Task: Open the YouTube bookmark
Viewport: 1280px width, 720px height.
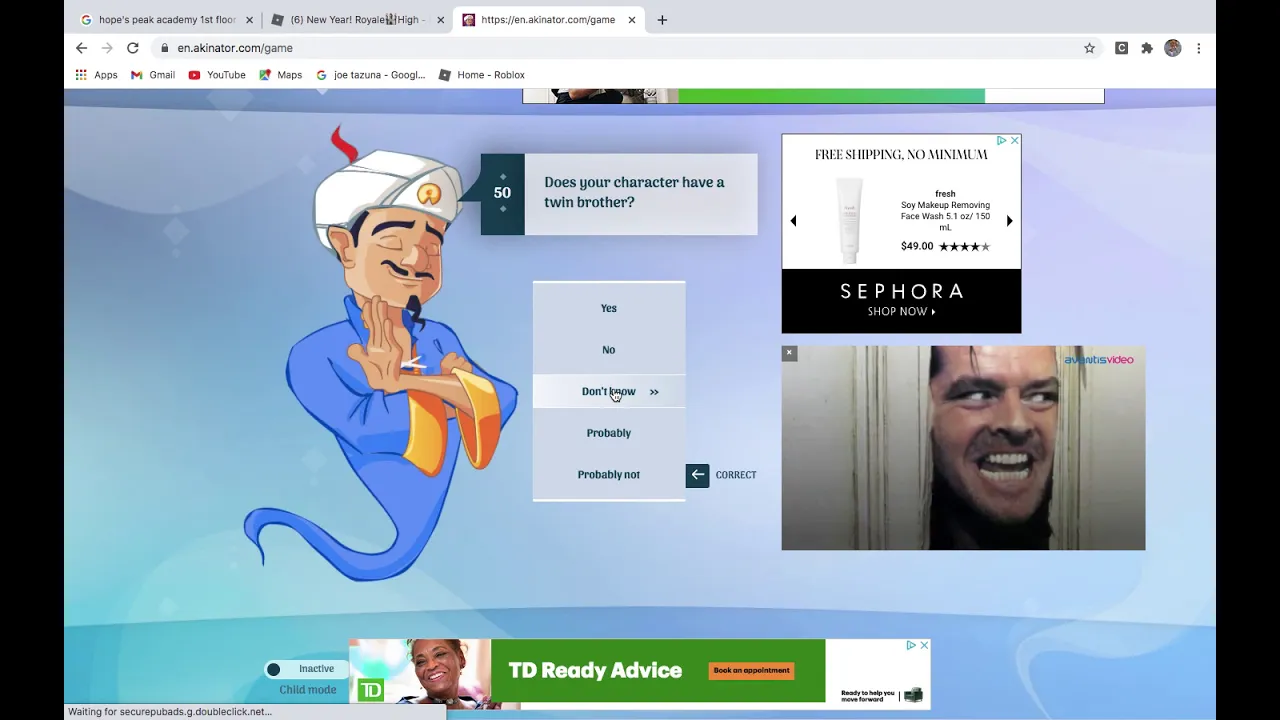Action: click(216, 75)
